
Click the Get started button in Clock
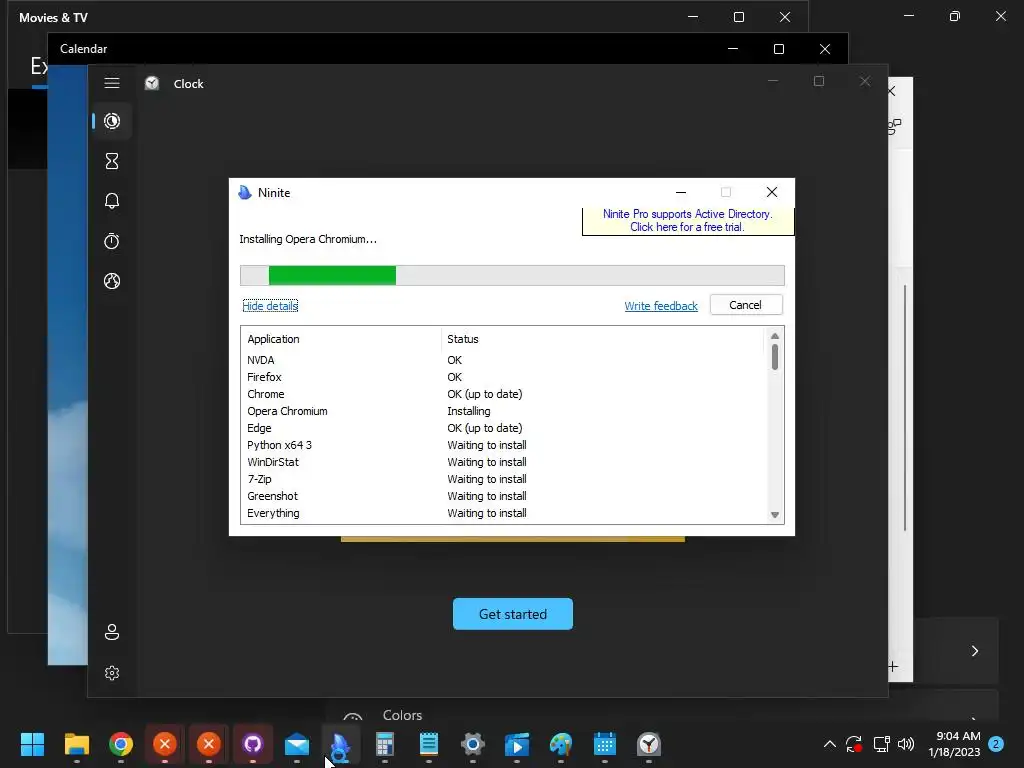click(513, 614)
